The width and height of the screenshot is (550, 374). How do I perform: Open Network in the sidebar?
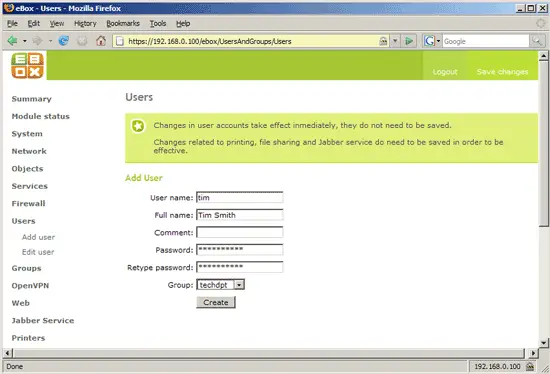click(29, 151)
